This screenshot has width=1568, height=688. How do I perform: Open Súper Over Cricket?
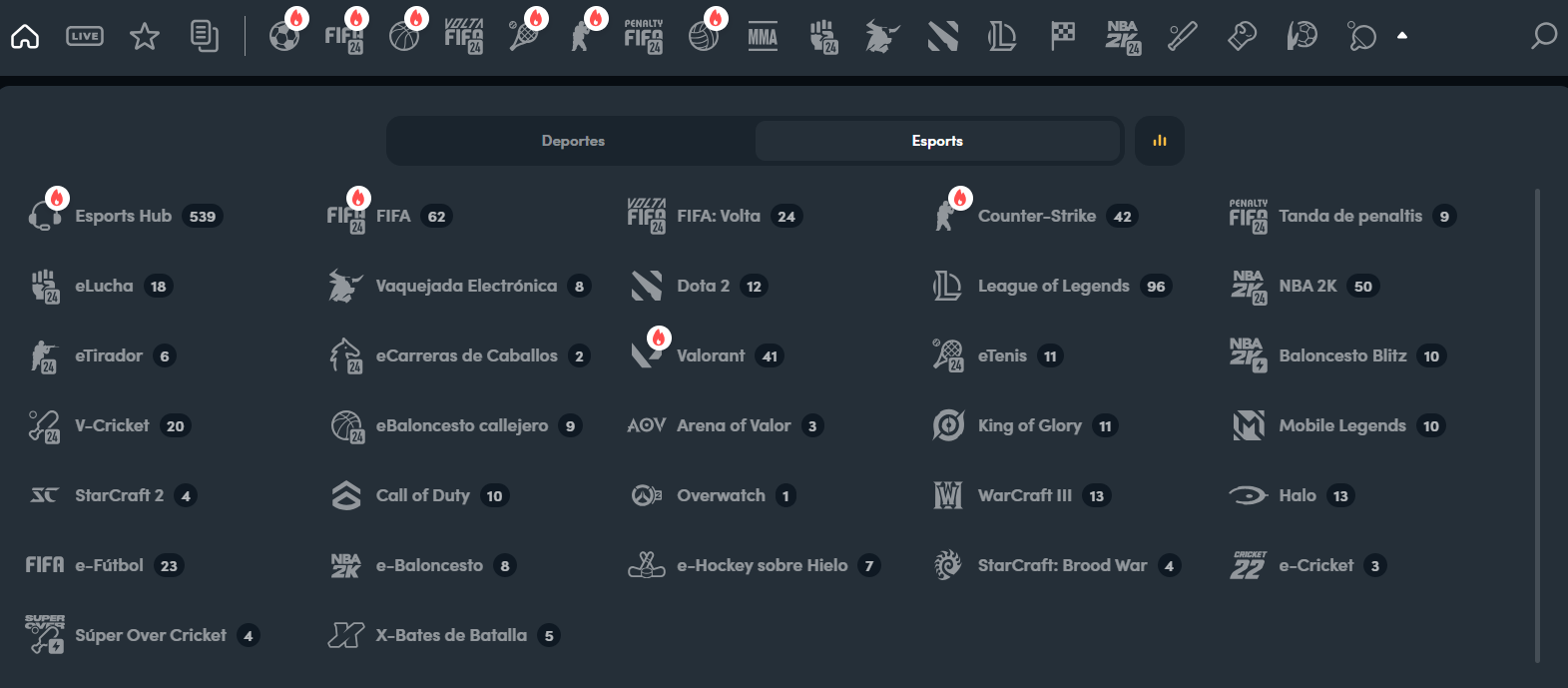(x=143, y=635)
